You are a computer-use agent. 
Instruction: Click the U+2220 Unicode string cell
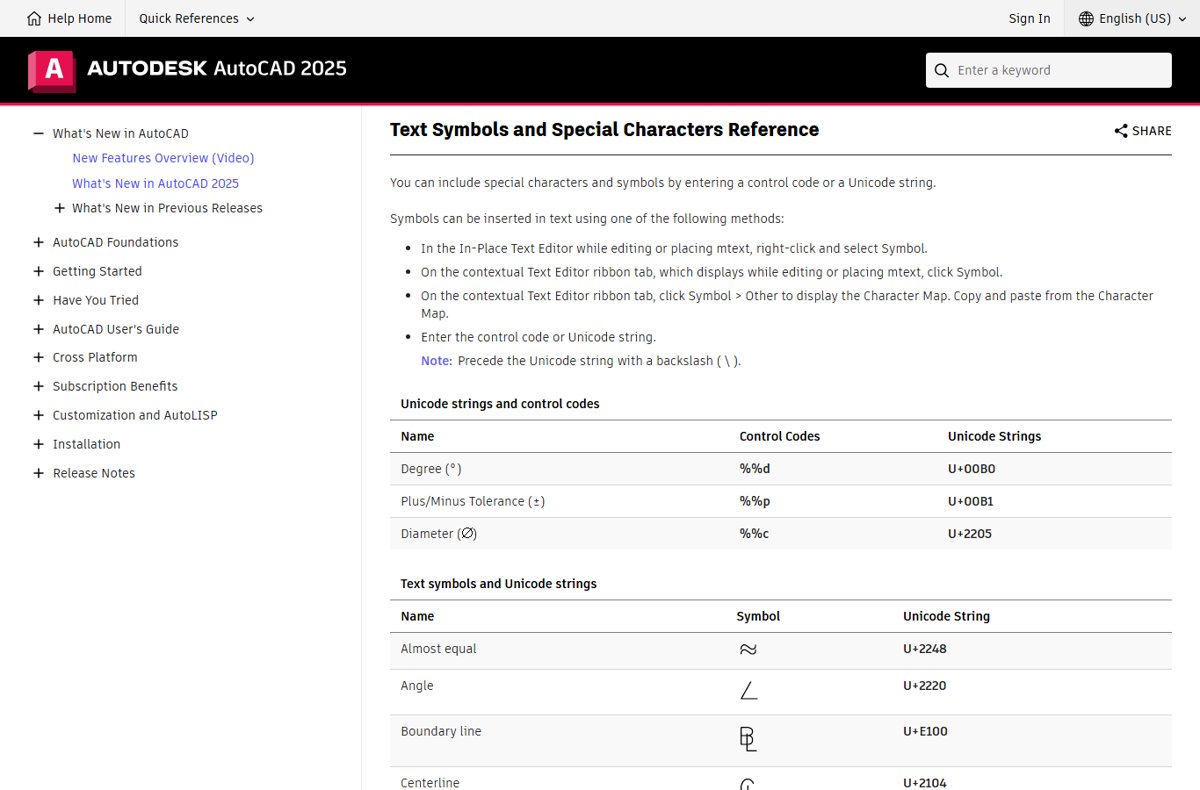(925, 686)
